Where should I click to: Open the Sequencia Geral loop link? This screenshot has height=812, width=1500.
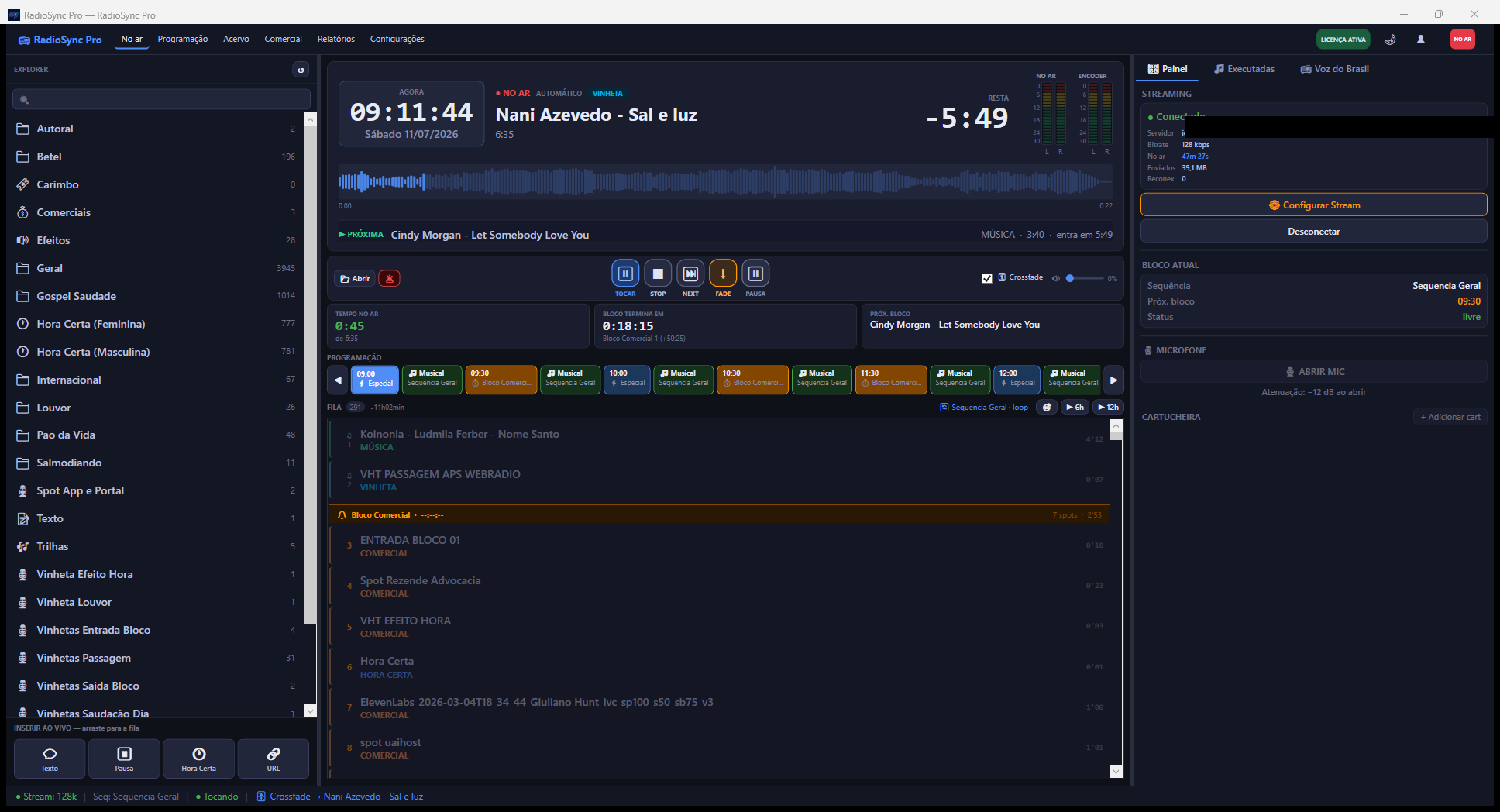(984, 408)
